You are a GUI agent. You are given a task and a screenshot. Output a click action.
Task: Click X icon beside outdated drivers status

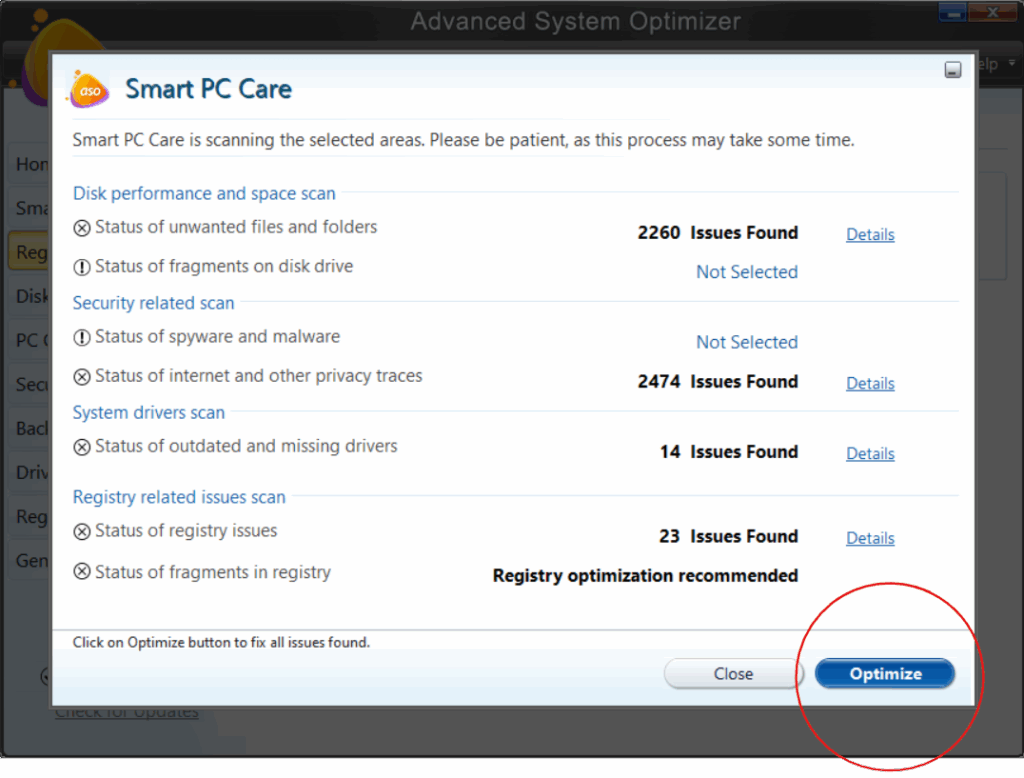[x=82, y=447]
